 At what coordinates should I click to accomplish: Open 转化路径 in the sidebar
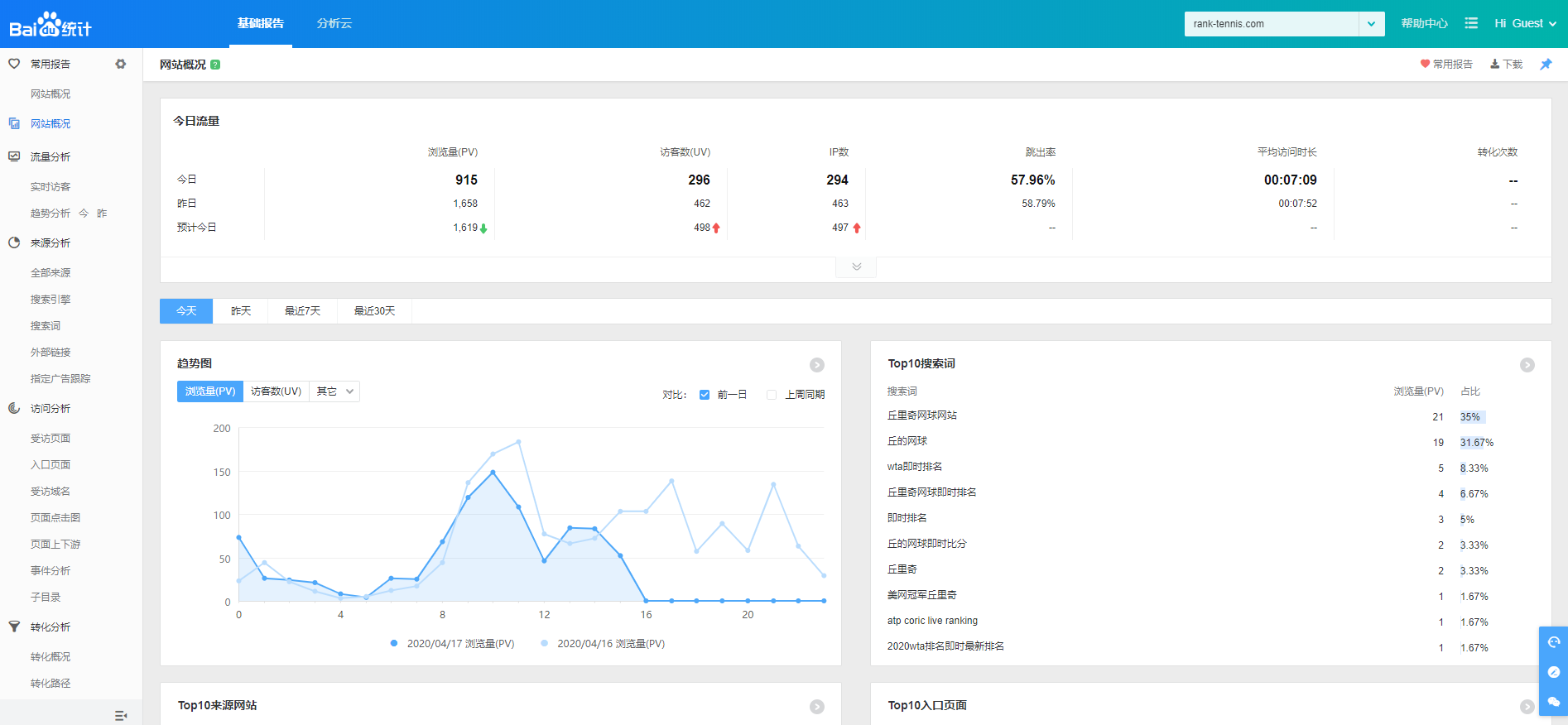(x=51, y=684)
